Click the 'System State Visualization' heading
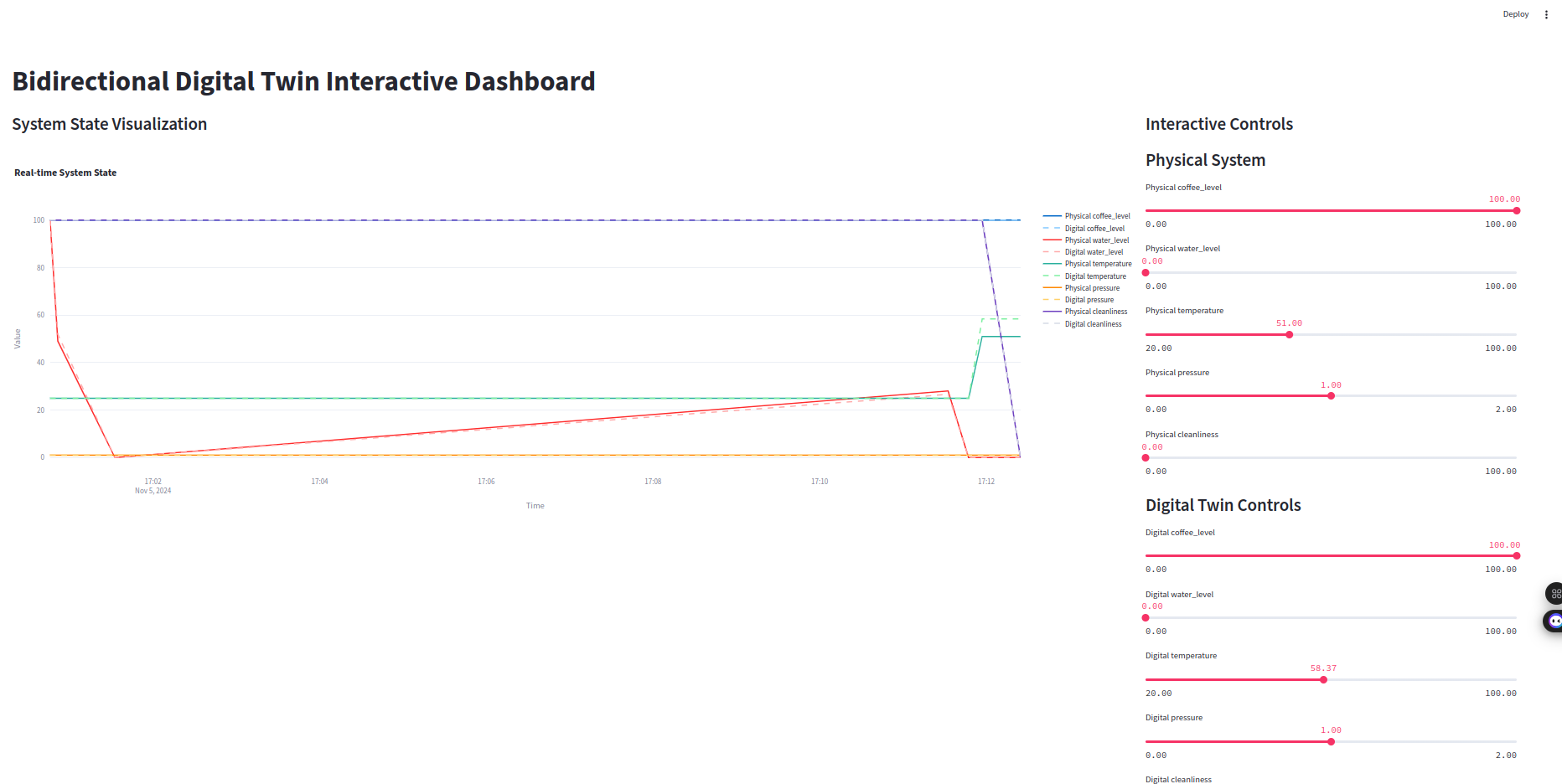The image size is (1562, 784). tap(110, 124)
